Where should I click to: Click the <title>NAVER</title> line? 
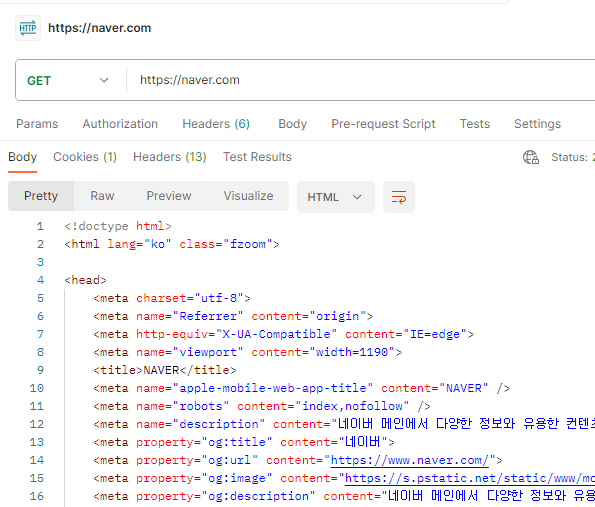(x=165, y=370)
